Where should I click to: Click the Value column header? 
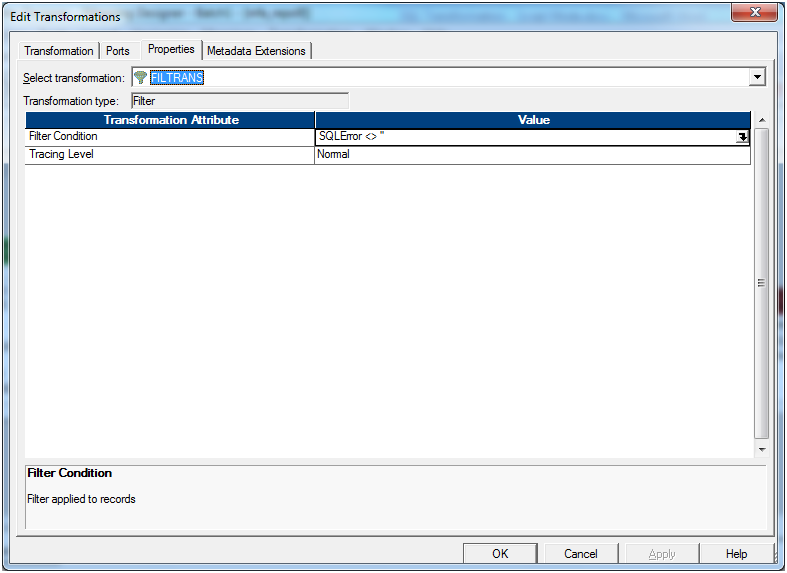click(x=533, y=120)
